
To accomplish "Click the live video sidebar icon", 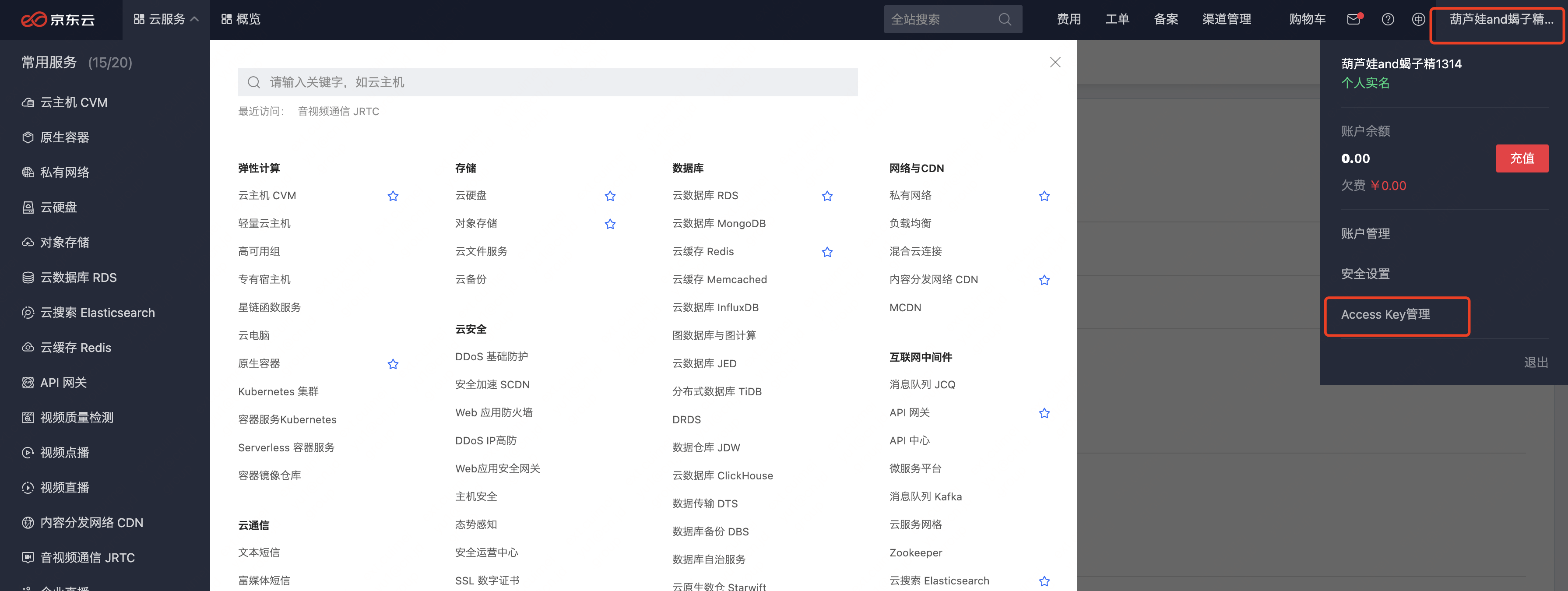I will [x=28, y=488].
